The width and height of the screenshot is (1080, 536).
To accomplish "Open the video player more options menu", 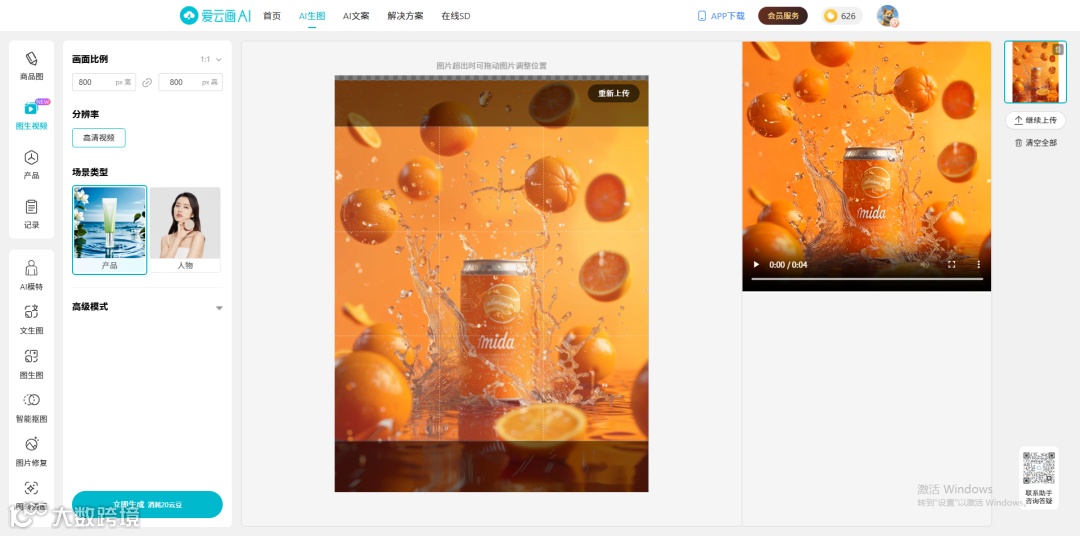I will [x=978, y=265].
